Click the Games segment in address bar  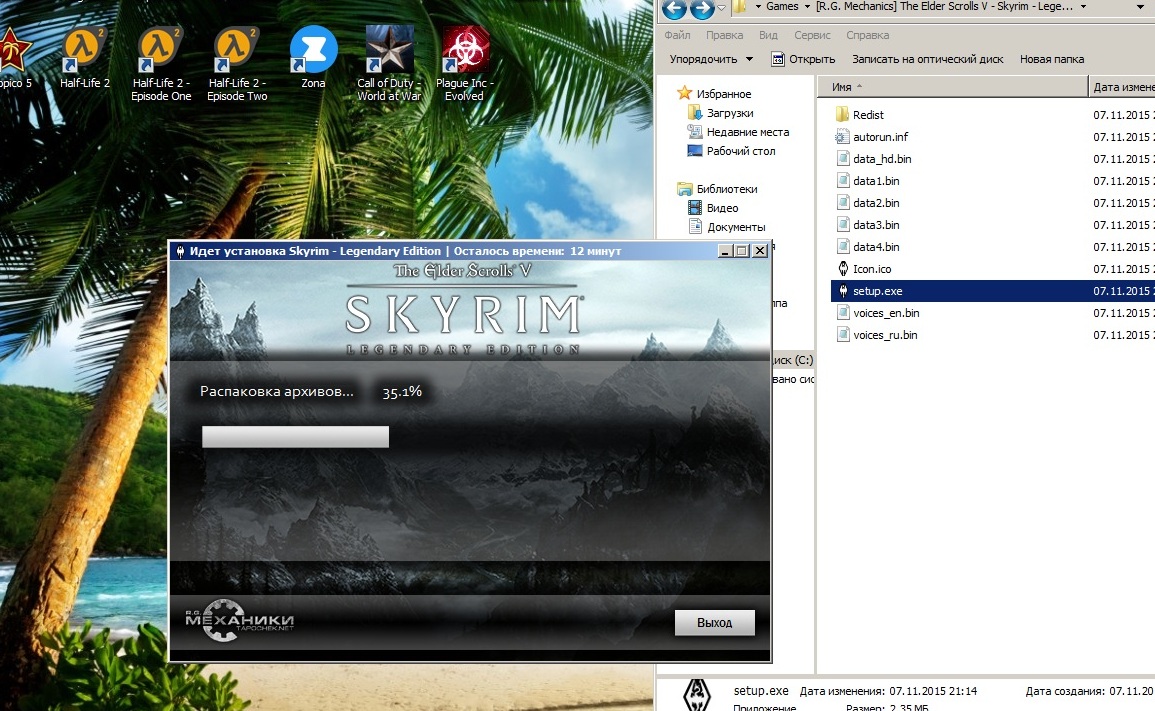[x=782, y=7]
